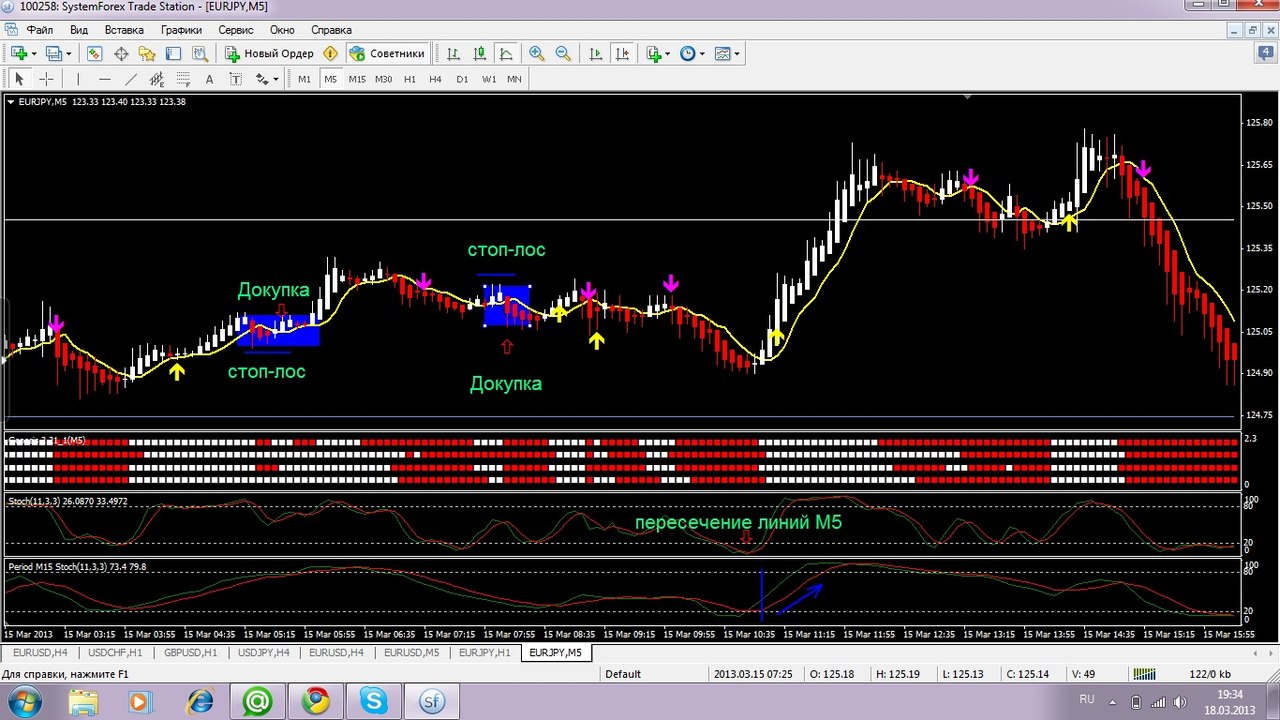The height and width of the screenshot is (720, 1280).
Task: Expand the Profiles dropdown arrow
Action: click(69, 53)
